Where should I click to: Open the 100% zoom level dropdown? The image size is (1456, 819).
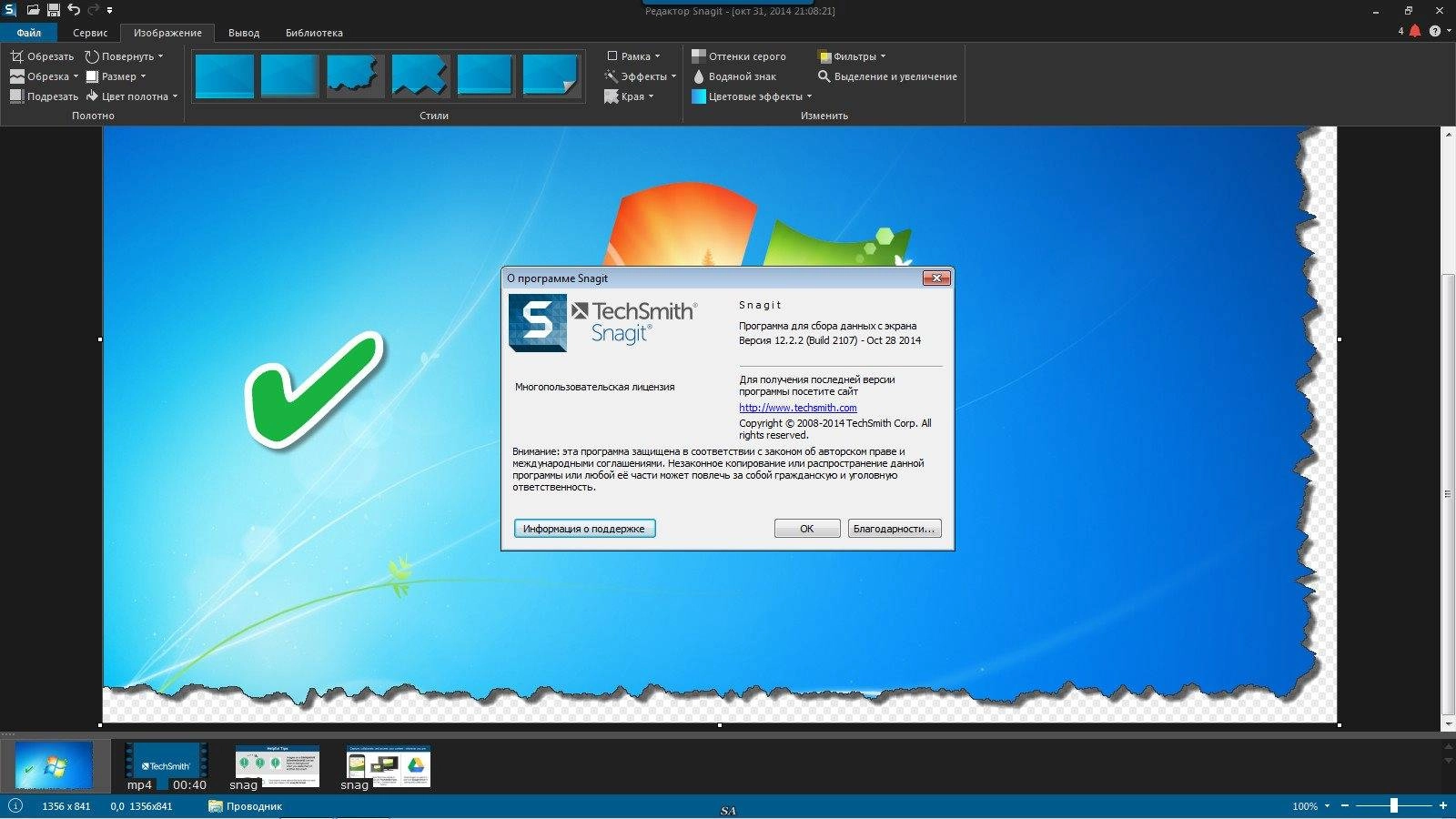click(1311, 806)
